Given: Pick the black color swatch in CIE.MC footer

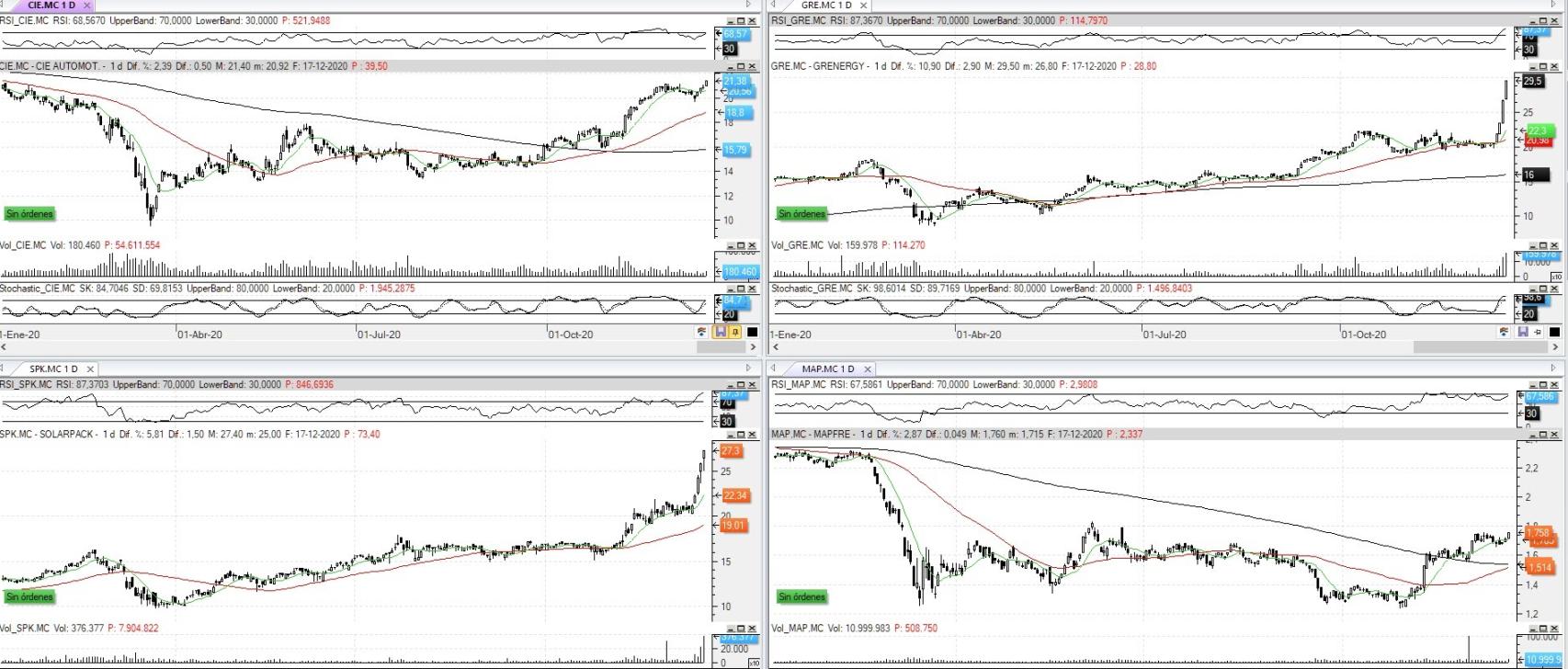Looking at the screenshot, I should [752, 332].
